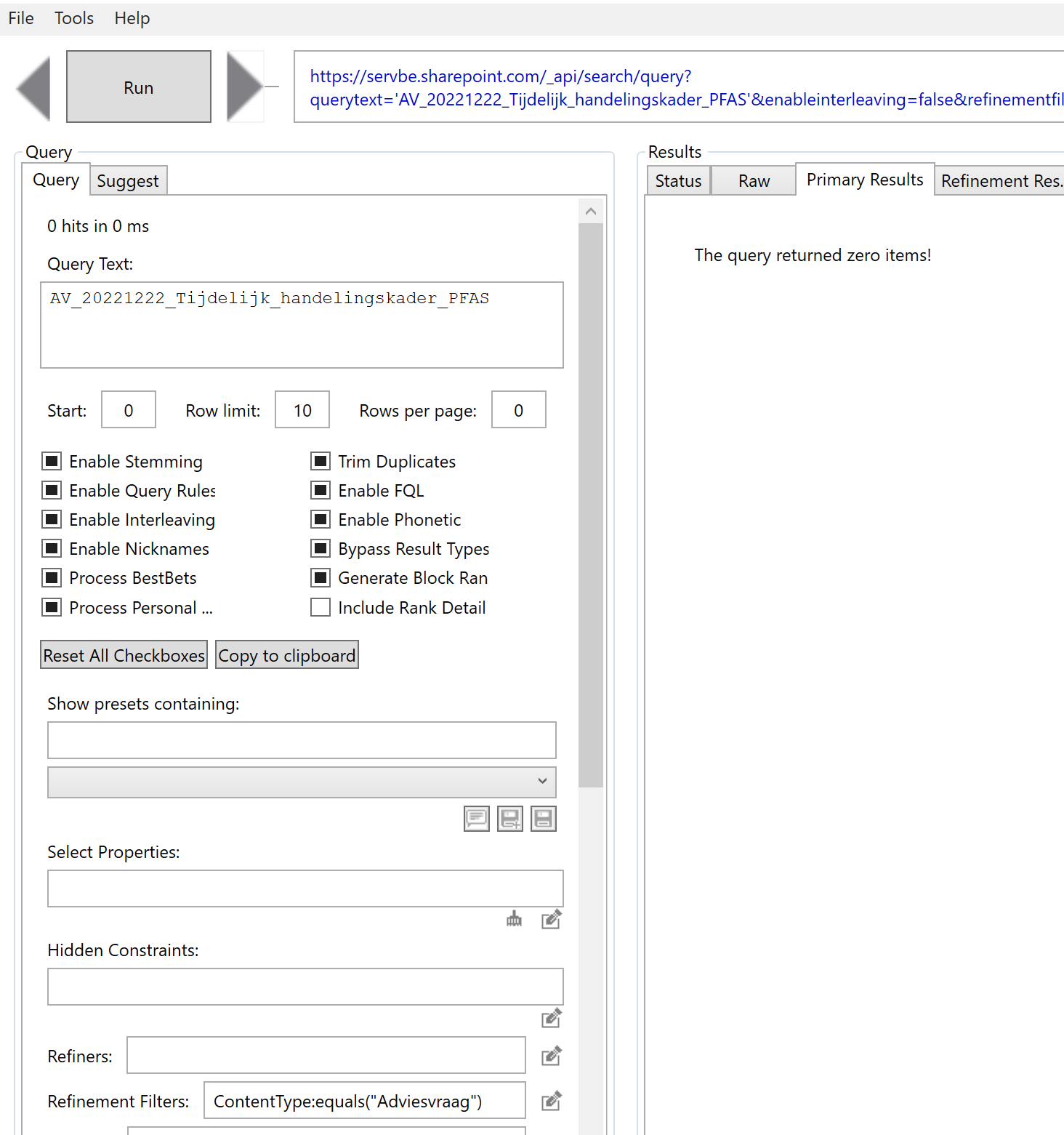Open the editor icon for Hidden Constraints
Screen dimensions: 1064x1135
pyautogui.click(x=552, y=1018)
